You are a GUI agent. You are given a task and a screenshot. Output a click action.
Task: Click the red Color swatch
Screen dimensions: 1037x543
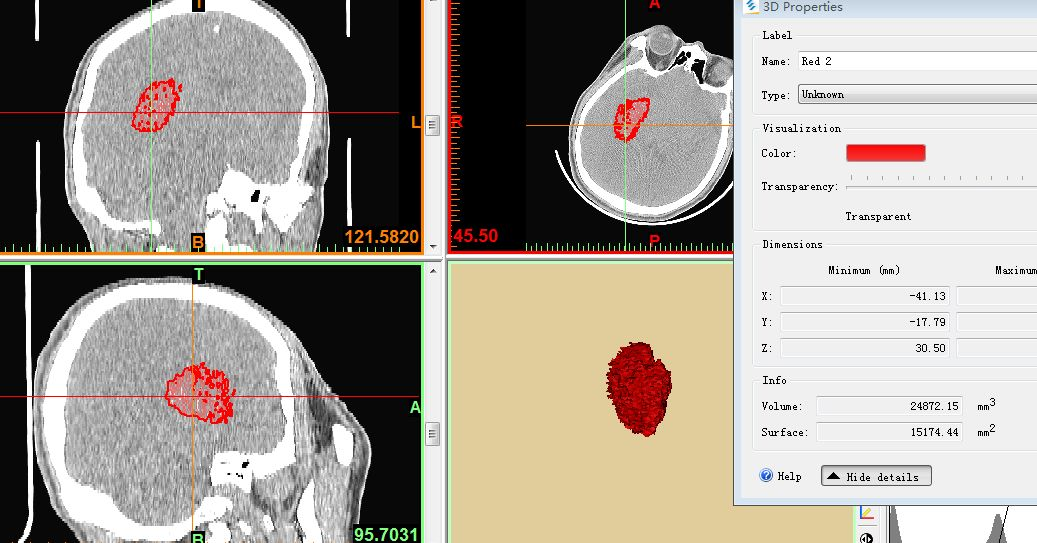[885, 153]
